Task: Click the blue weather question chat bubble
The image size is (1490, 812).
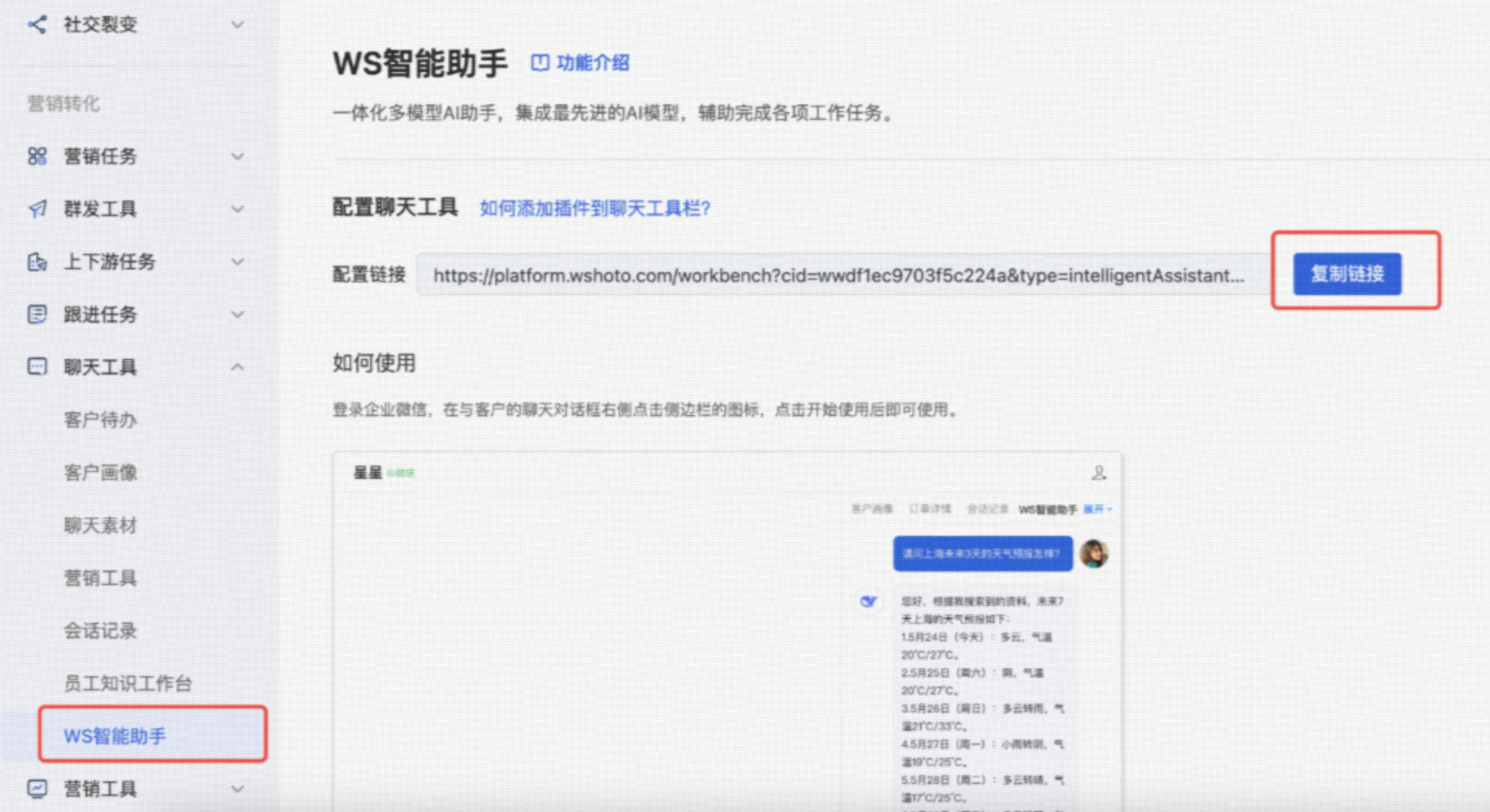Action: (982, 553)
